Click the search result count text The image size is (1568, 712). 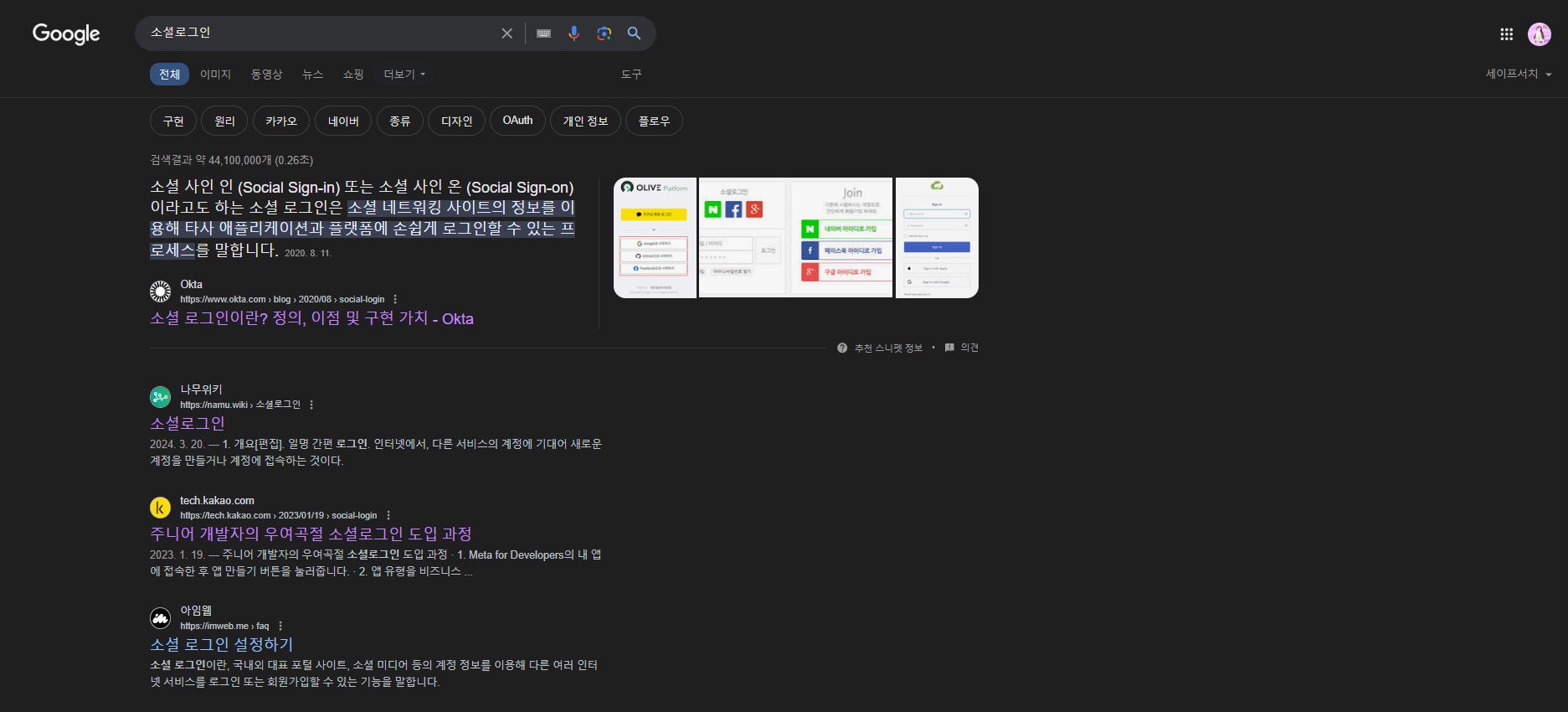point(231,160)
